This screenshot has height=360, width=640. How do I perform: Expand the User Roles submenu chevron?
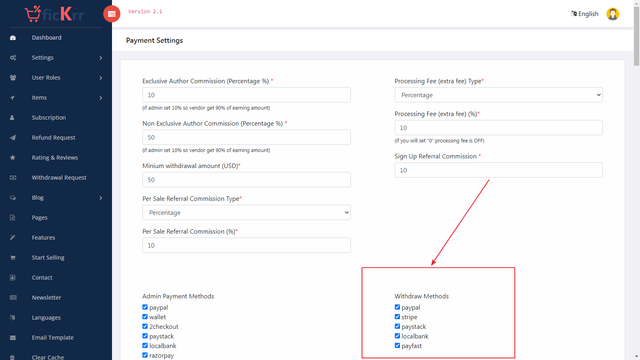tap(100, 78)
